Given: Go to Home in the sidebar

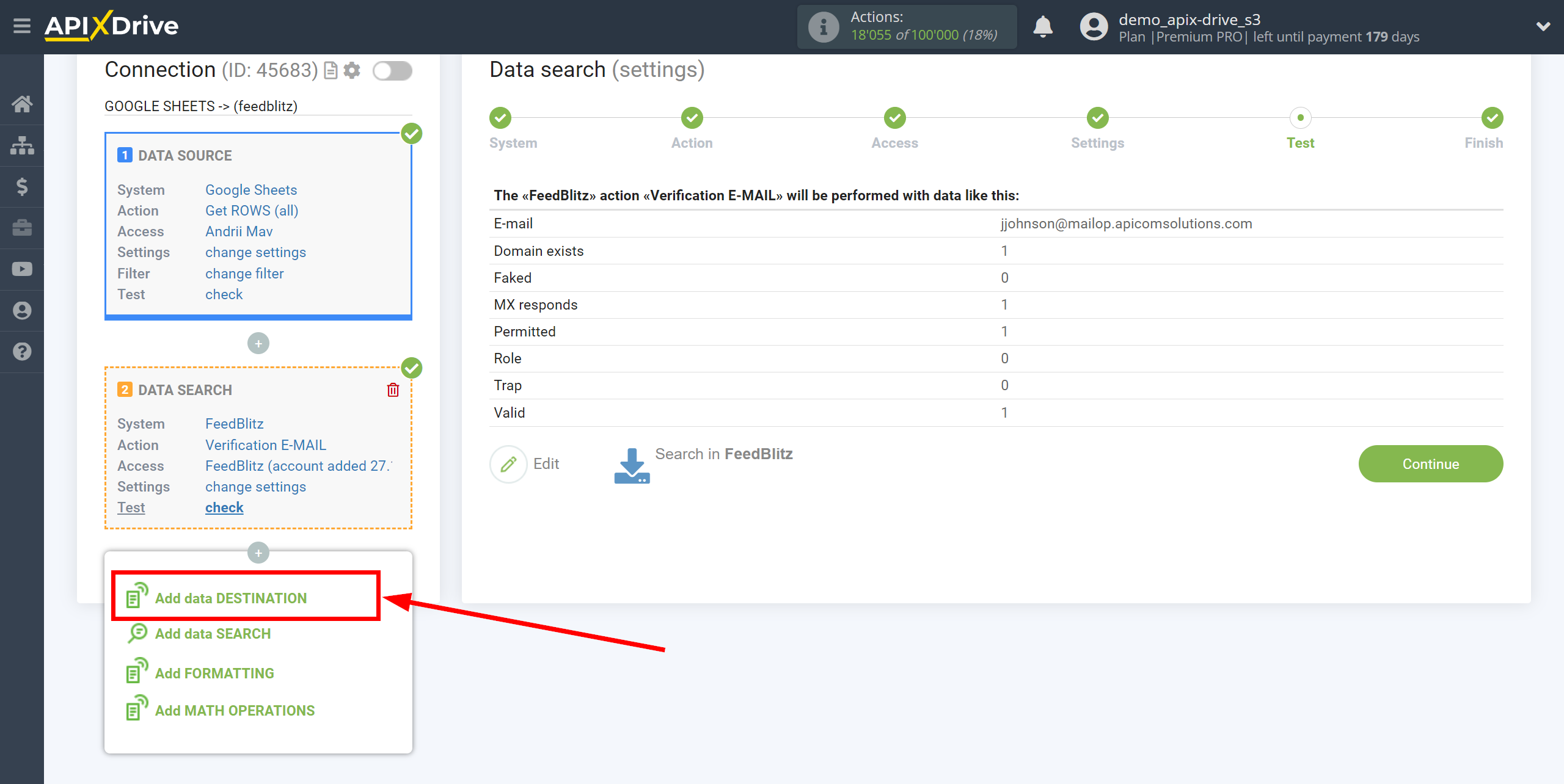Looking at the screenshot, I should point(22,104).
